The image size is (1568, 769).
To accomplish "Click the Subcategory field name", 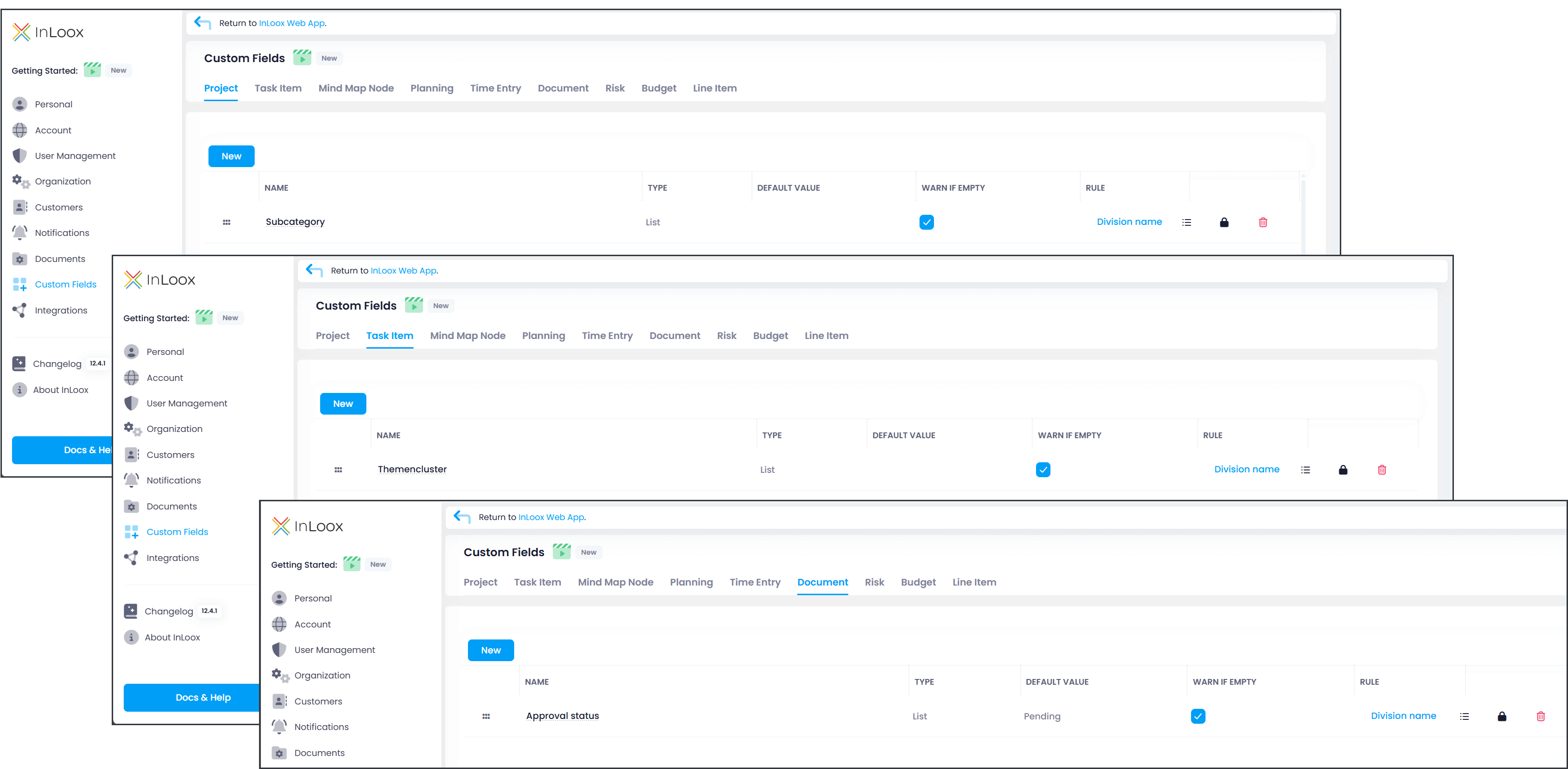I will tap(295, 222).
